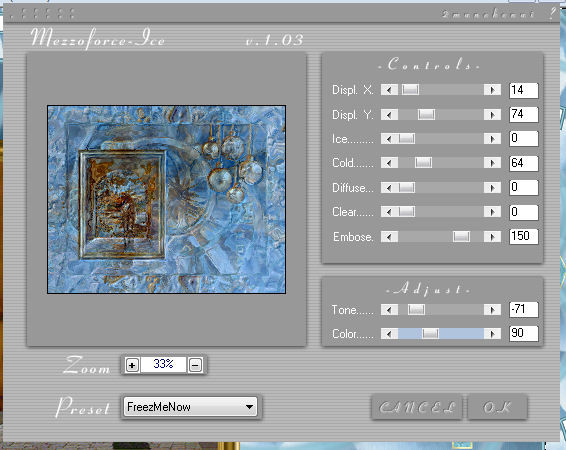This screenshot has width=566, height=450.
Task: Decrease Color value with left arrow
Action: coord(389,334)
